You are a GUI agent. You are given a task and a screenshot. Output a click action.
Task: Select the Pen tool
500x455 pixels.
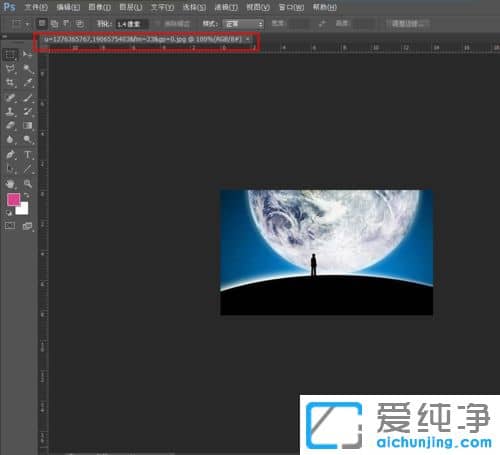coord(10,155)
